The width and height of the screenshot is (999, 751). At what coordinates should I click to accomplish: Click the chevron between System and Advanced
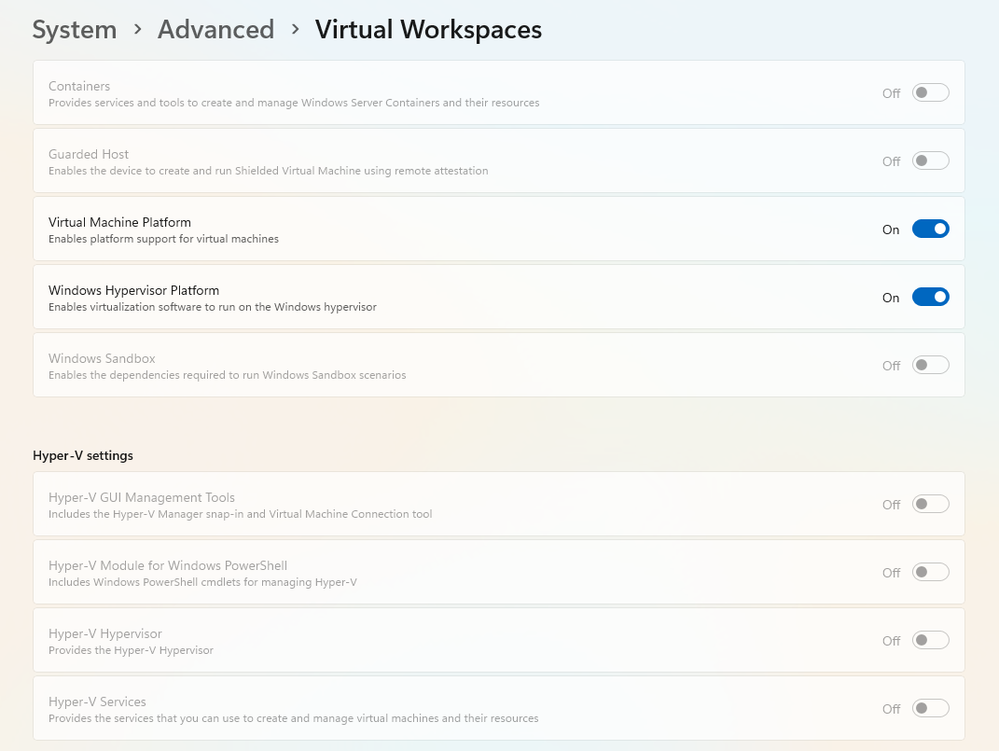coord(138,29)
